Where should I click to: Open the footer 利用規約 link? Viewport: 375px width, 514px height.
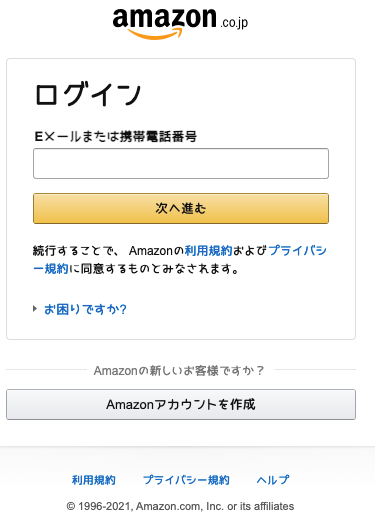(x=94, y=480)
